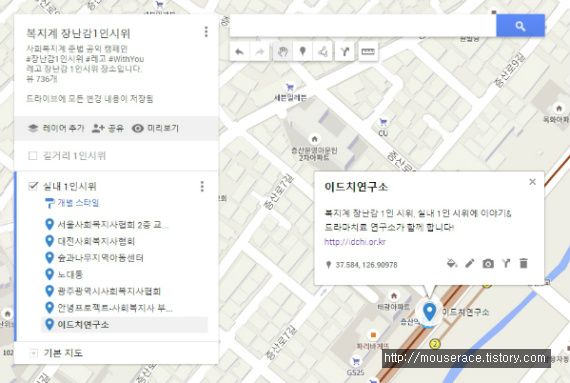Screen dimensions: 570x383
Task: Select 안녕프로젝트 사회복지사 list item
Action: [115, 308]
